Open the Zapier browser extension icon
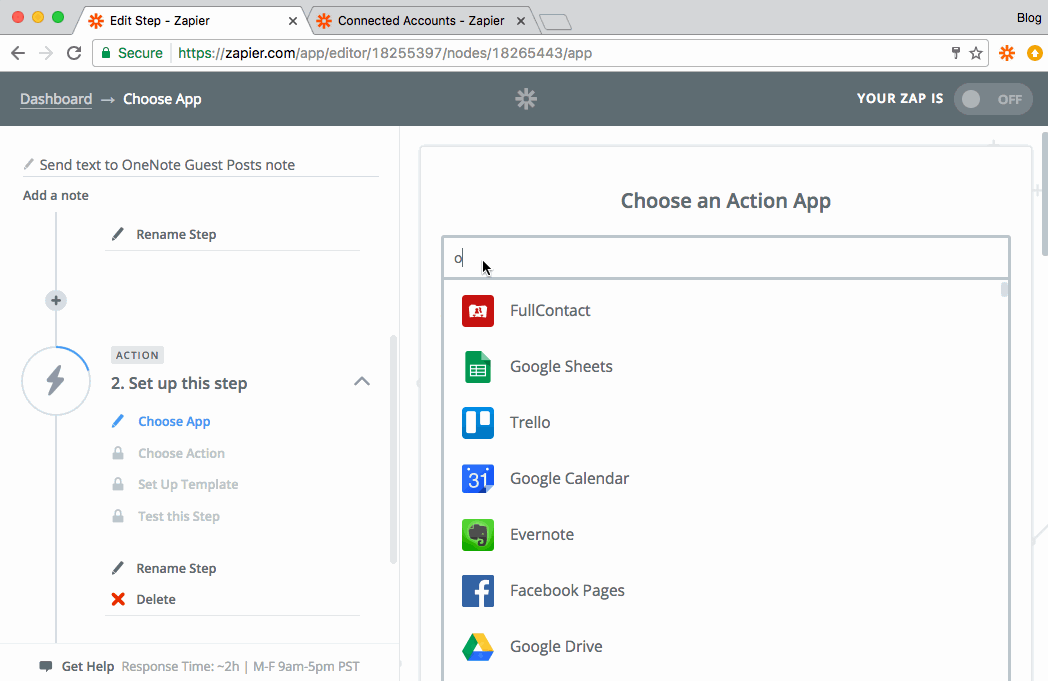Image resolution: width=1048 pixels, height=681 pixels. point(1007,53)
